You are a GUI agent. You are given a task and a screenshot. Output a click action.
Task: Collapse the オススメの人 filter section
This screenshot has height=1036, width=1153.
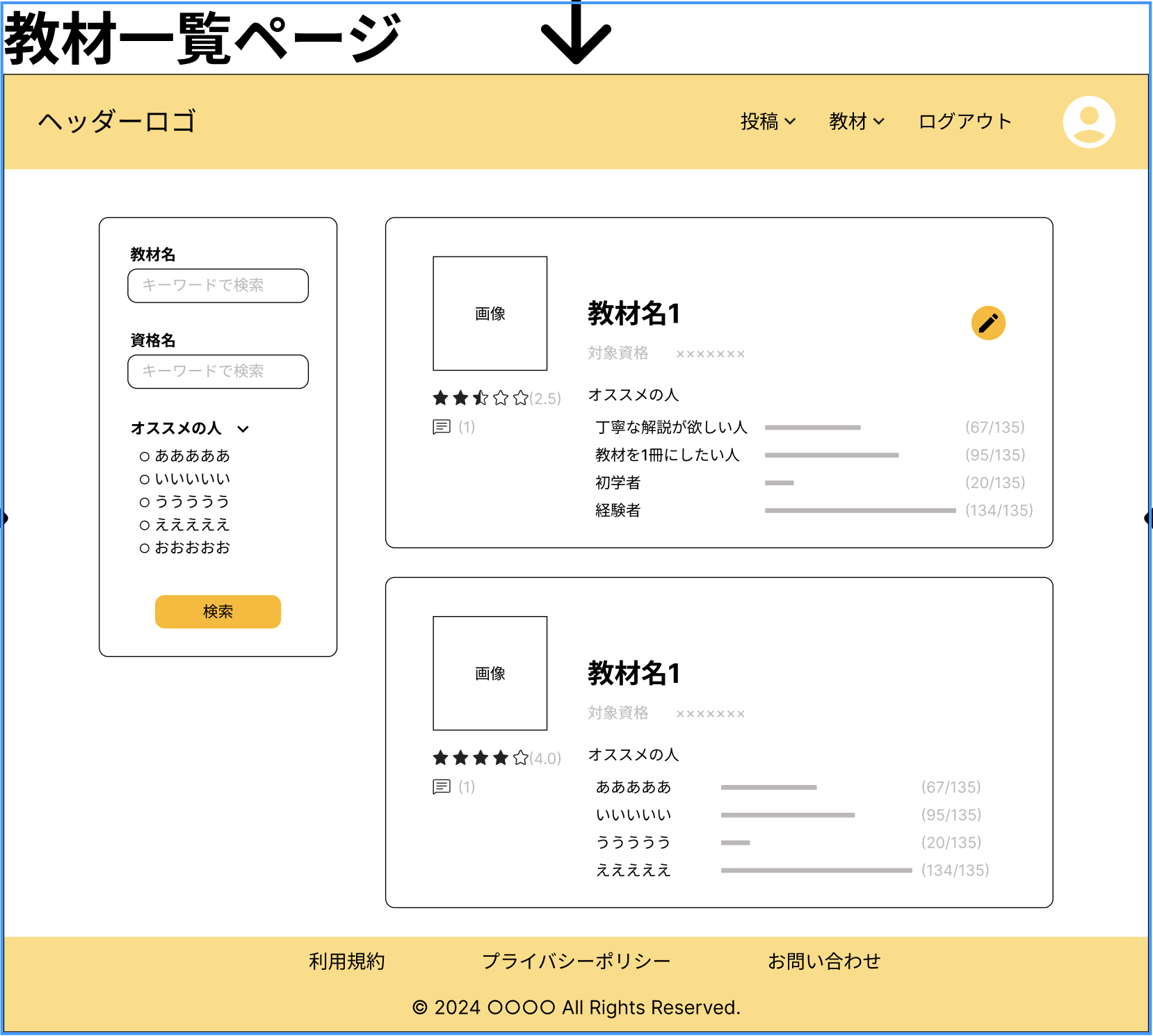(243, 429)
